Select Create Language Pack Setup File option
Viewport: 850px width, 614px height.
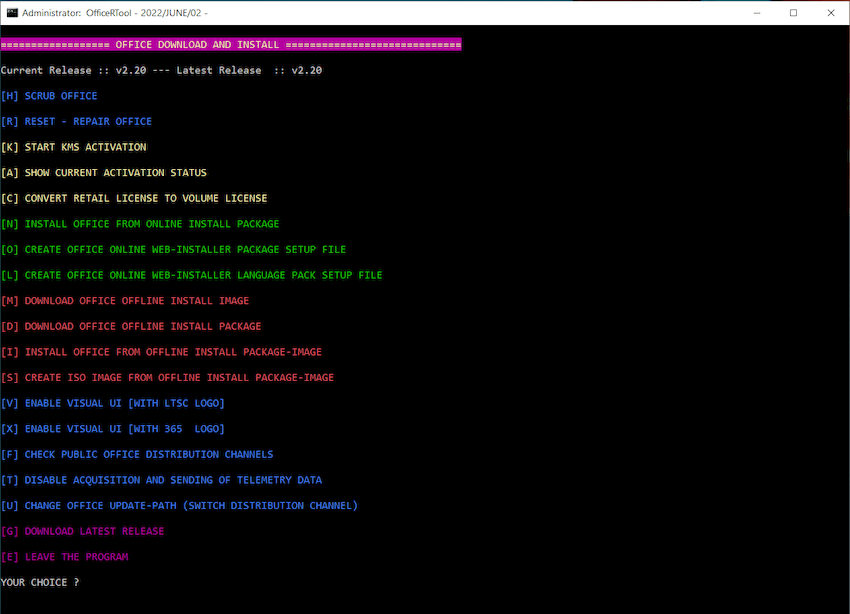(192, 275)
